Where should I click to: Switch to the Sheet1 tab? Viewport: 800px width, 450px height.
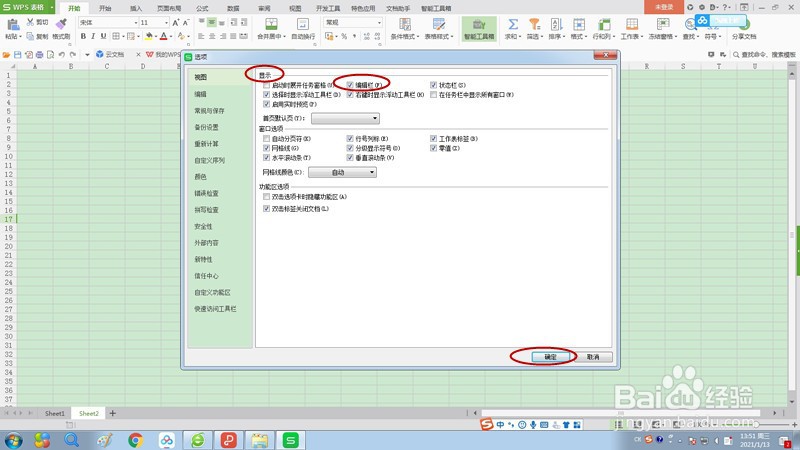(x=55, y=413)
